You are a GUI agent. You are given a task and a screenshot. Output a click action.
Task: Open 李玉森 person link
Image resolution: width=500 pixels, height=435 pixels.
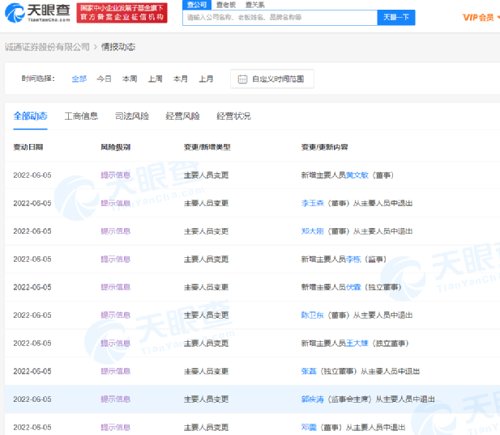[x=312, y=203]
